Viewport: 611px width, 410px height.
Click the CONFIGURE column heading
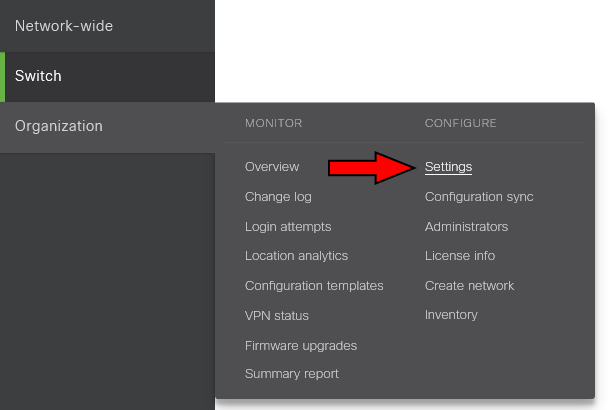460,123
